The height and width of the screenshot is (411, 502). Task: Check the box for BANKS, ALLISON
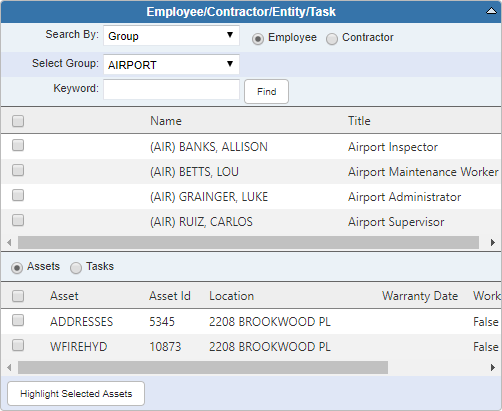point(18,145)
